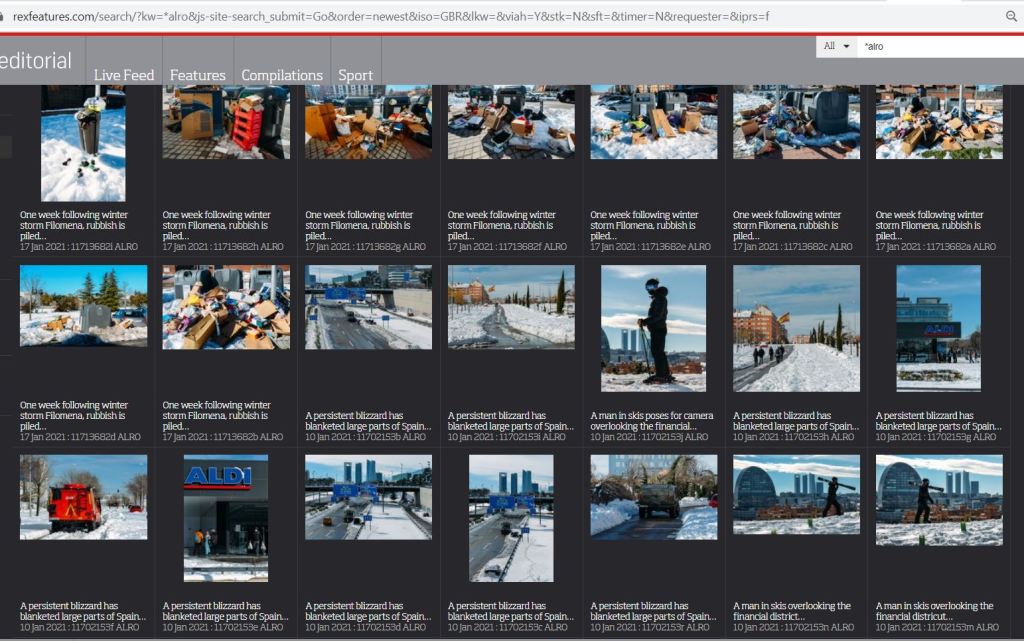Open the last thumbnail, image 11702153m
1024x641 pixels.
[x=938, y=500]
